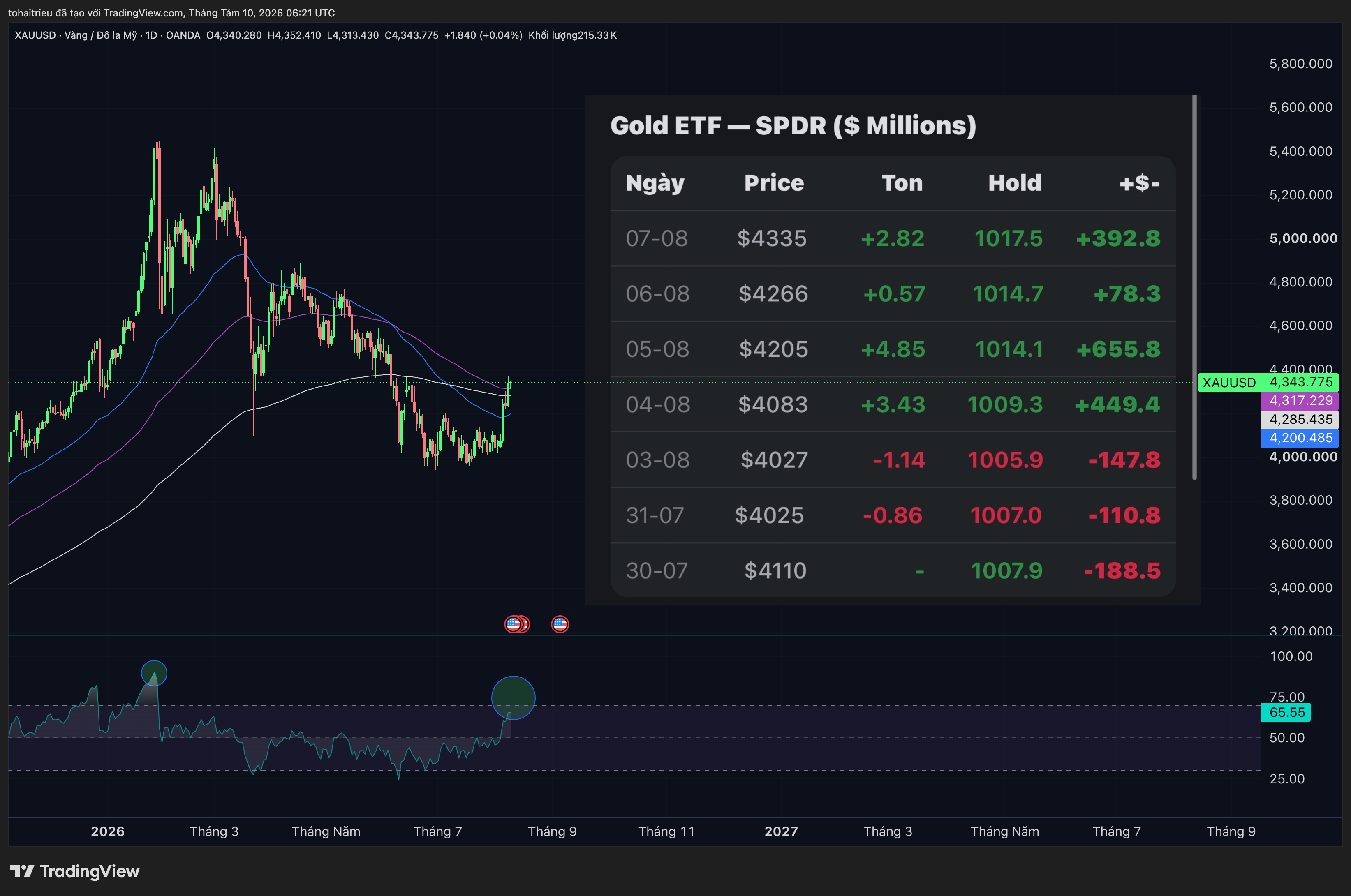The height and width of the screenshot is (896, 1351).
Task: Click the white 4,285.435 moving average label
Action: pos(1300,419)
